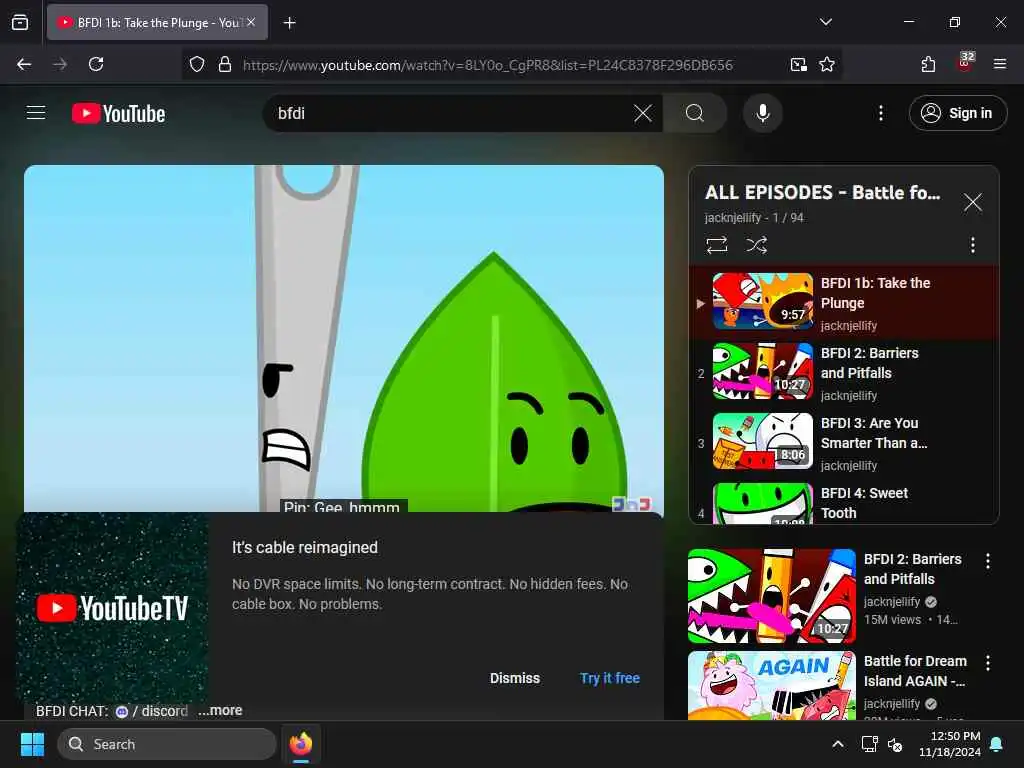Click the taskbar Search box
The width and height of the screenshot is (1024, 768).
(167, 744)
